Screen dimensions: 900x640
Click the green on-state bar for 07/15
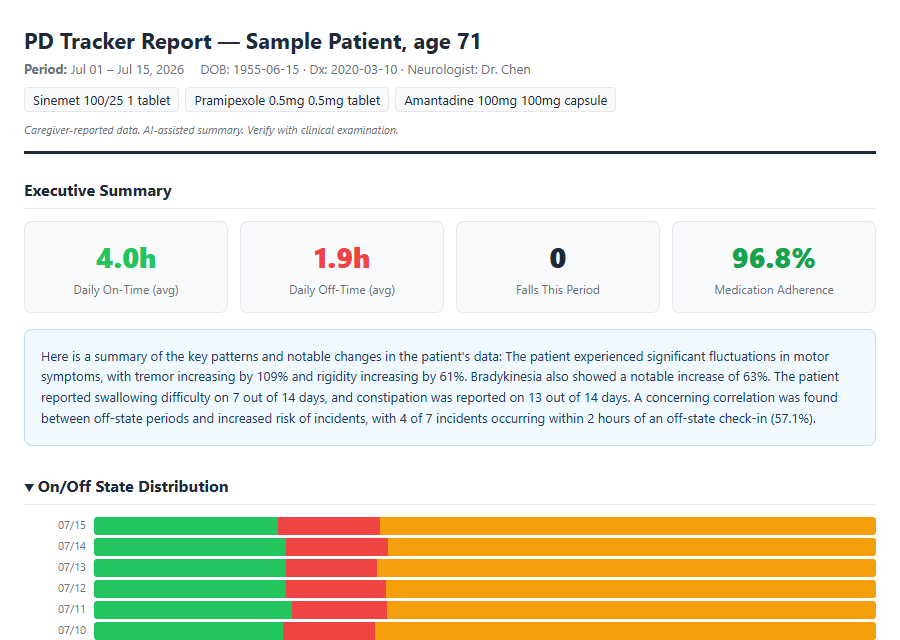pos(186,526)
